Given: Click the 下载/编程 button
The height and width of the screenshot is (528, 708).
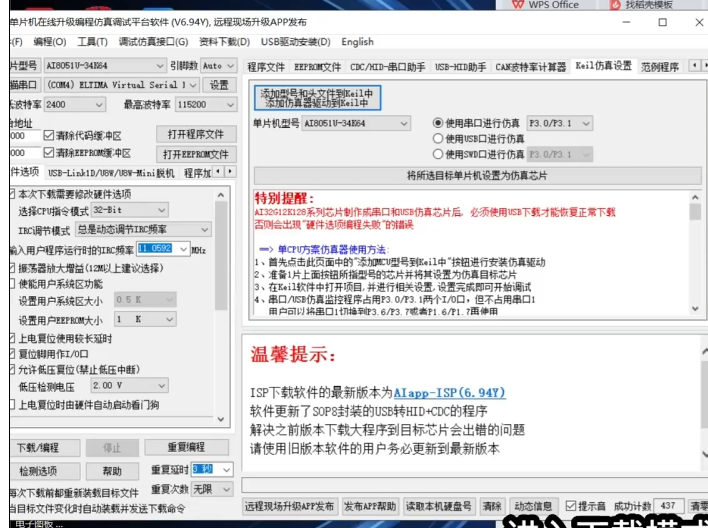Looking at the screenshot, I should click(x=45, y=448).
